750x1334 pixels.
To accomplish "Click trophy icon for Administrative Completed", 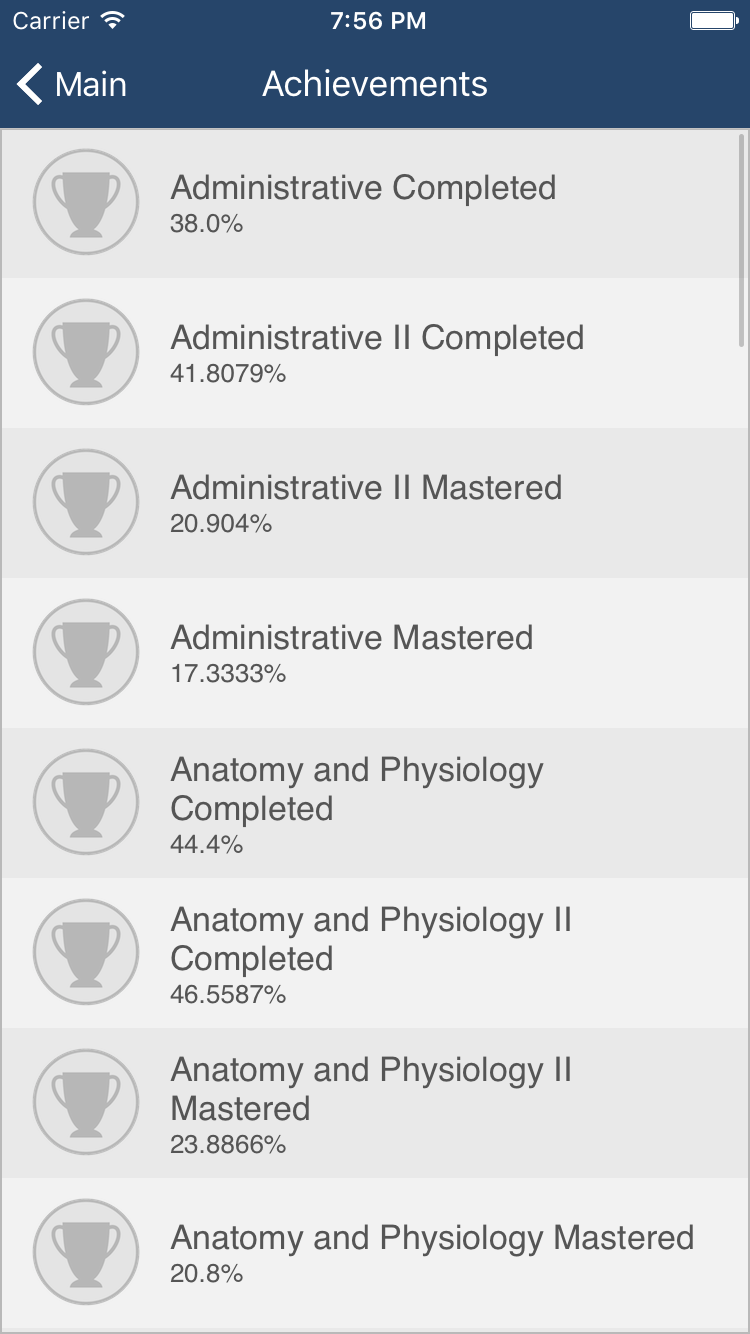I will pos(85,201).
